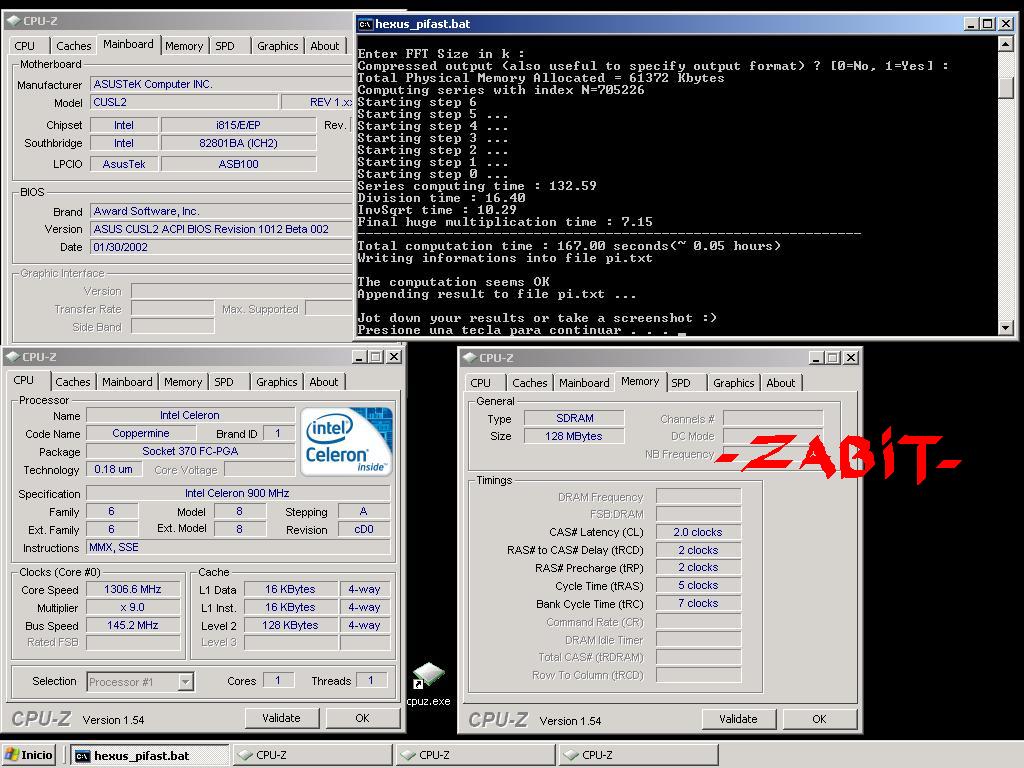This screenshot has width=1024, height=768.
Task: Switch to Caches tab in CPU window
Action: [72, 382]
